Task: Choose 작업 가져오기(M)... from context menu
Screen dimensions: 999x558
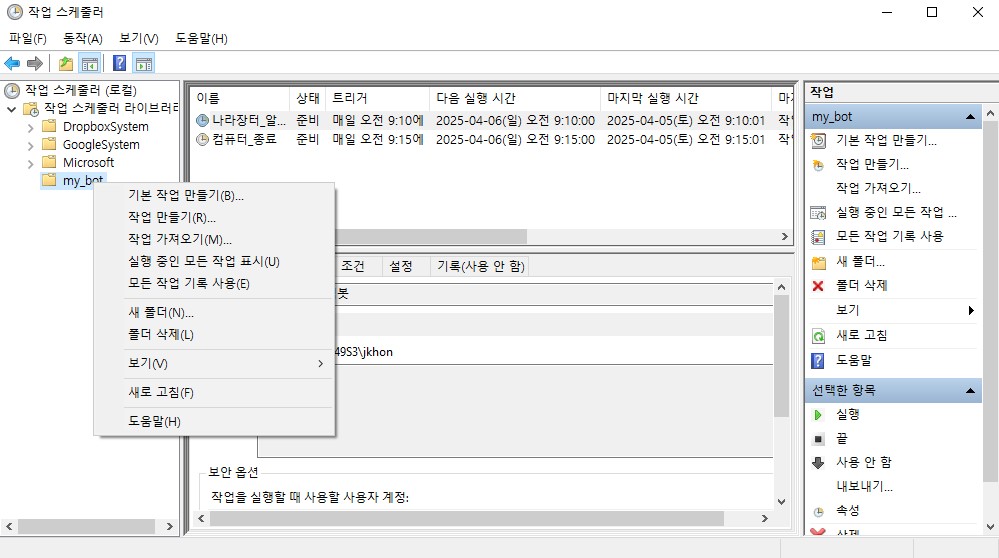Action: [214, 239]
